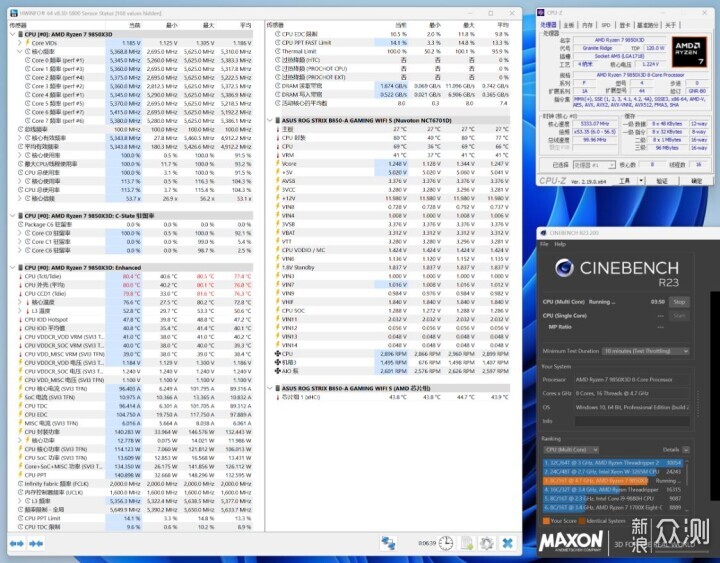
Task: Stop the CPU Multi Core test
Action: tap(679, 302)
